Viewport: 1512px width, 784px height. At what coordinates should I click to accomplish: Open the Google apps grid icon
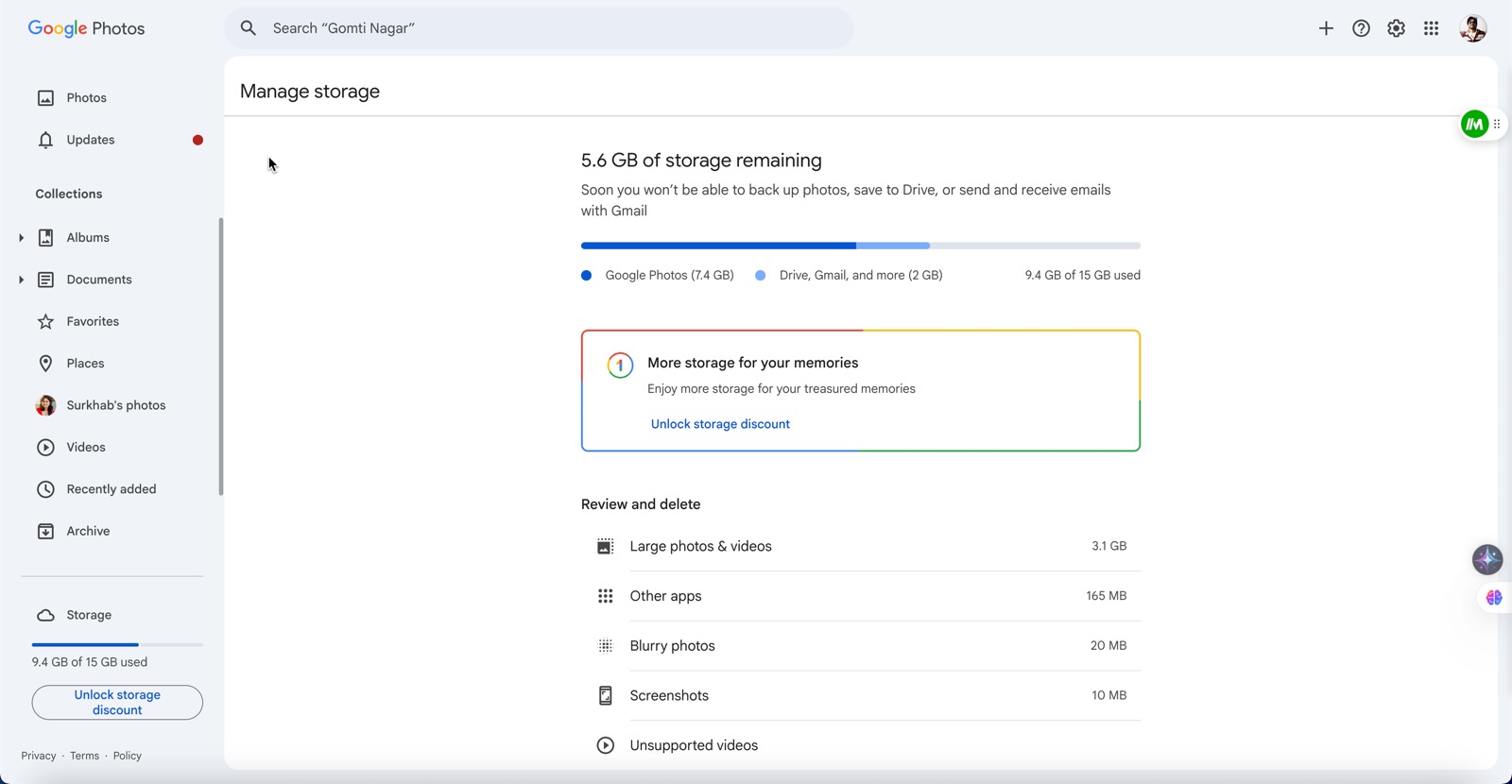1431,28
